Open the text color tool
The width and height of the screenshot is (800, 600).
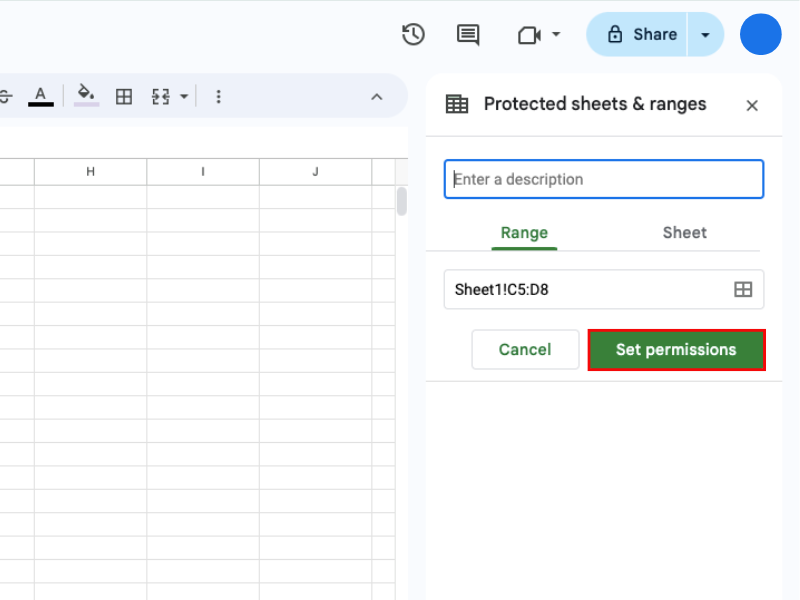coord(40,96)
